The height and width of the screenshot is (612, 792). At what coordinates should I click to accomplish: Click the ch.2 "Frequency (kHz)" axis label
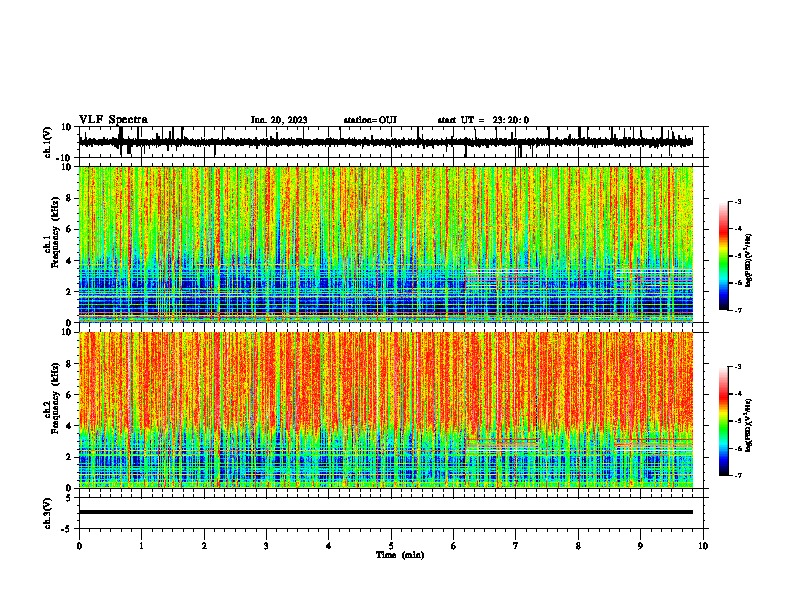55,398
